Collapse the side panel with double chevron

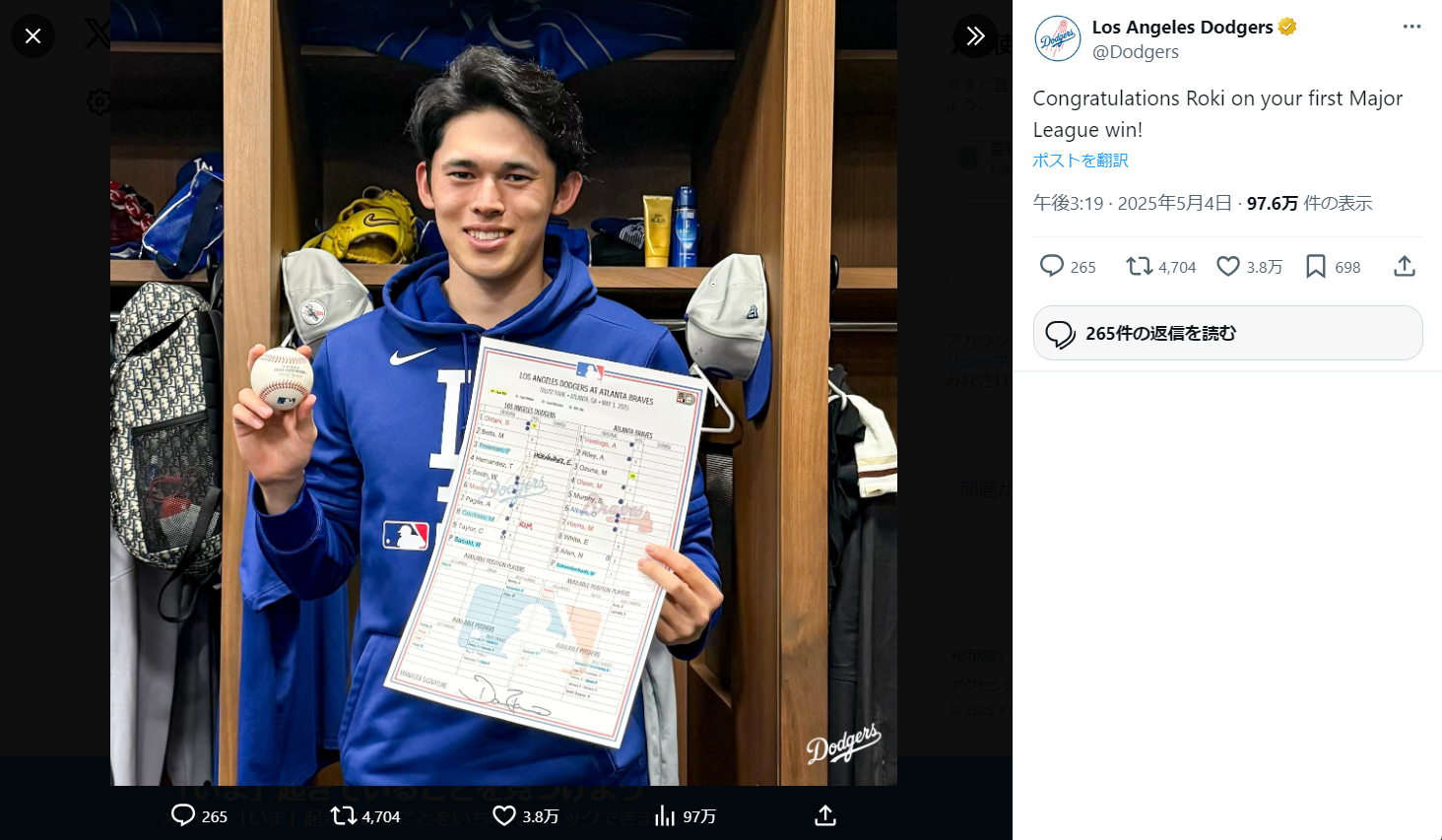click(975, 36)
